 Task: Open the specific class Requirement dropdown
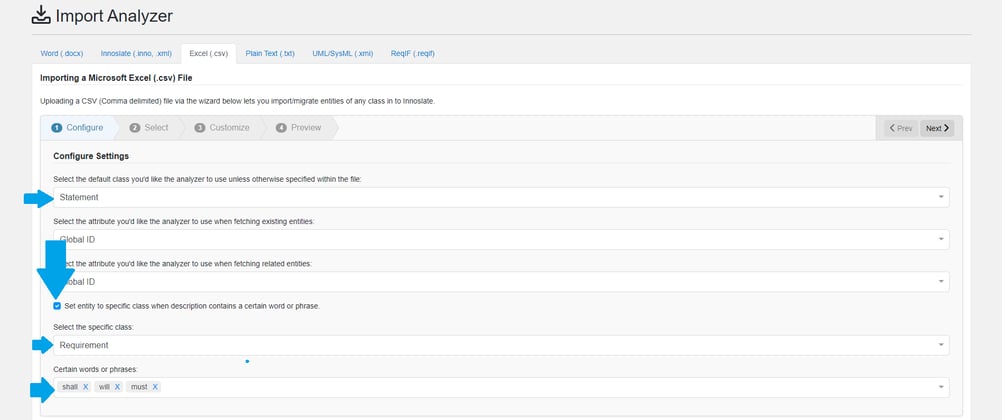(x=500, y=345)
